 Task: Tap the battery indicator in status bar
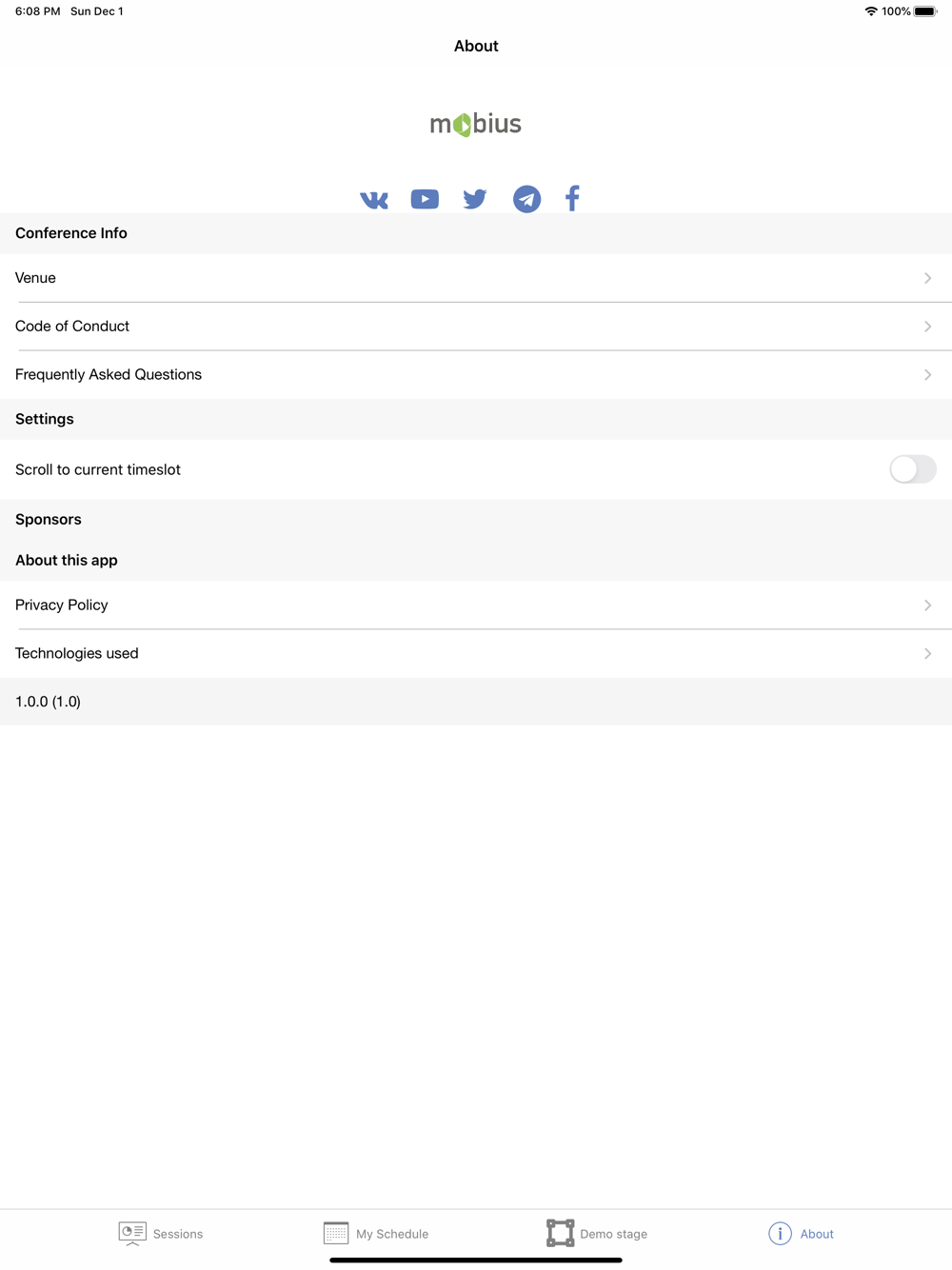pos(925,11)
